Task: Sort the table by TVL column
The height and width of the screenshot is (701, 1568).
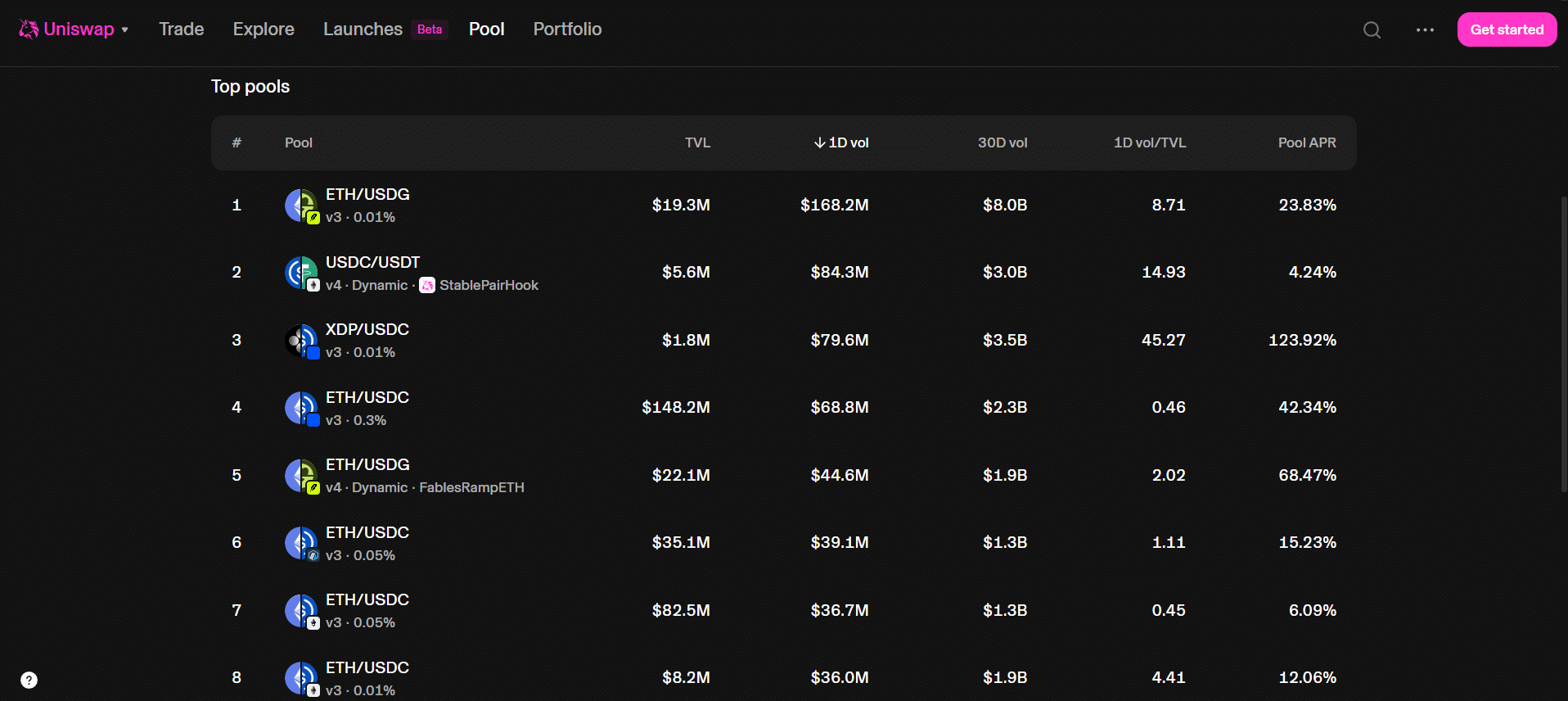Action: pyautogui.click(x=697, y=142)
